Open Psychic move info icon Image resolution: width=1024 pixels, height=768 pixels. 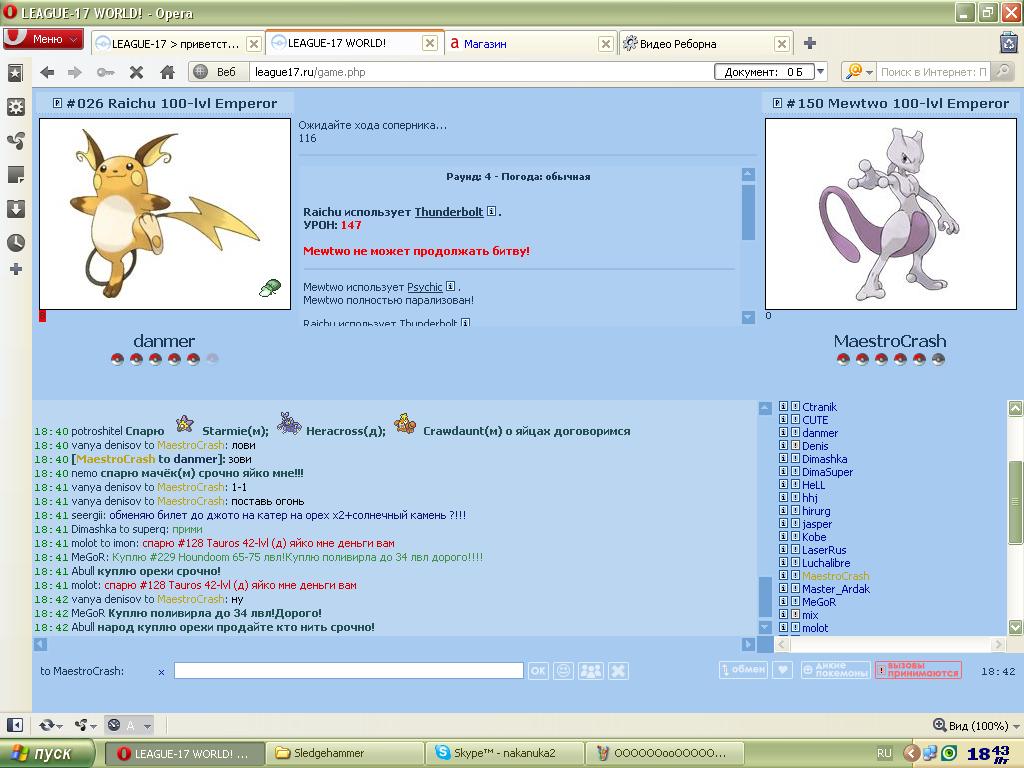pos(451,287)
